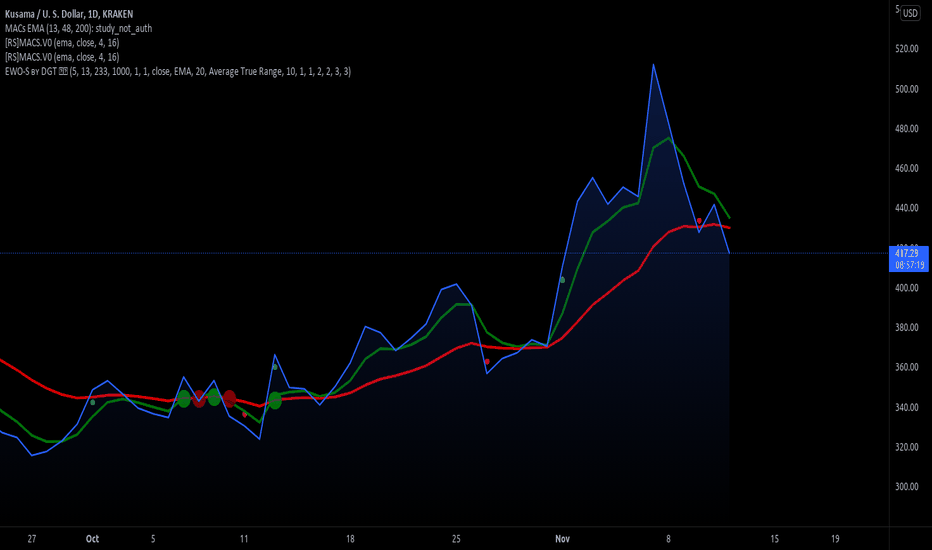Click the 440.00 price axis label
This screenshot has width=932, height=550.
click(906, 208)
